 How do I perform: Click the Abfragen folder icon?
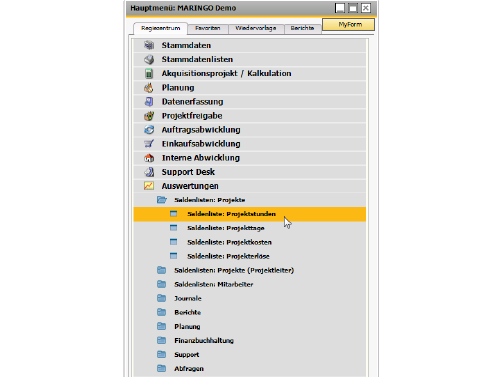[162, 368]
